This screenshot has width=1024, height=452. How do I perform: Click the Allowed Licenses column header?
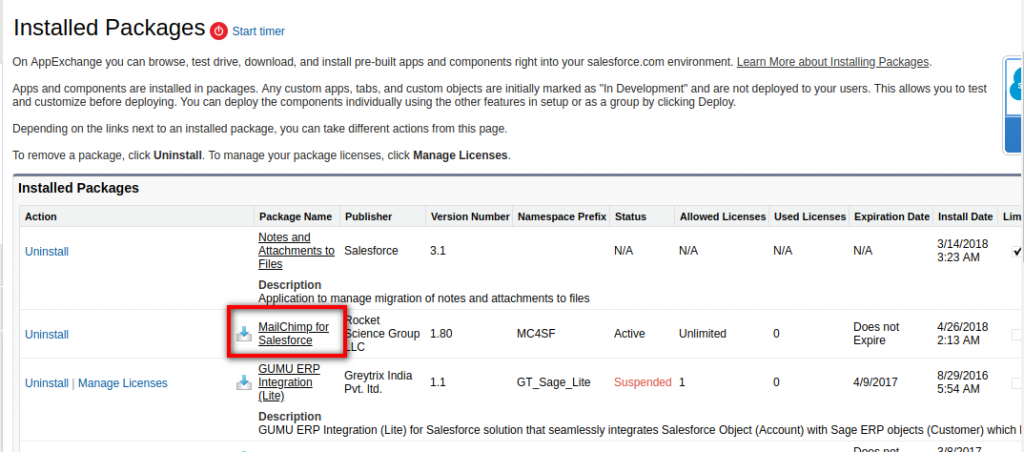coord(723,216)
